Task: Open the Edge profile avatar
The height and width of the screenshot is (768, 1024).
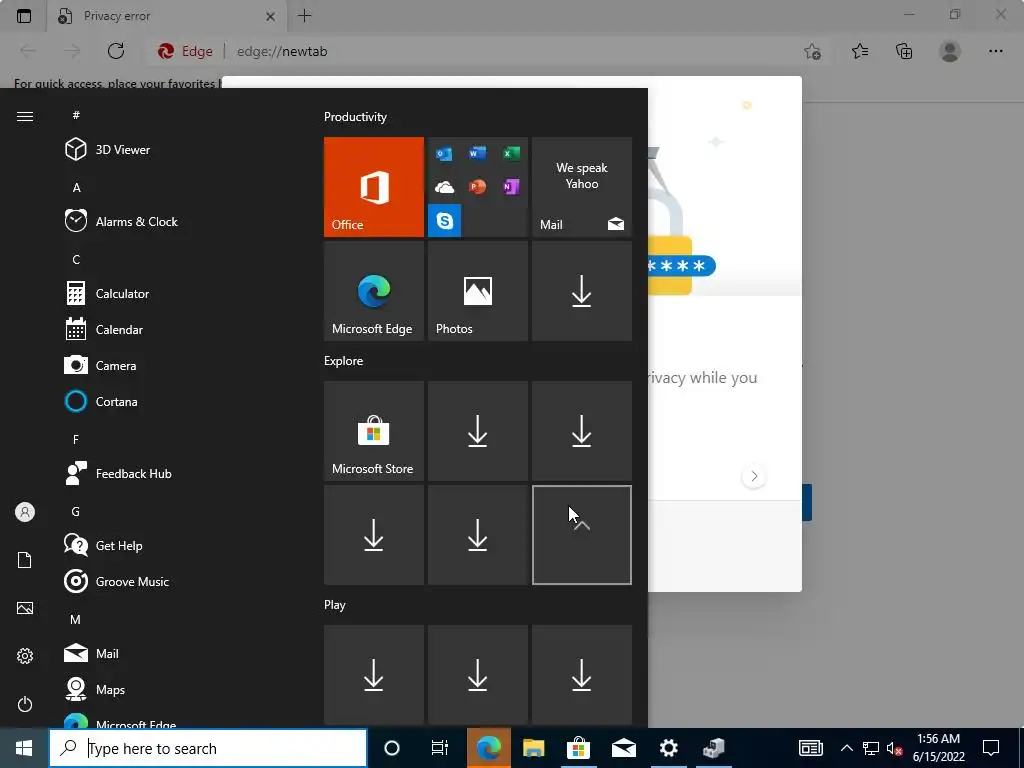Action: coord(950,51)
